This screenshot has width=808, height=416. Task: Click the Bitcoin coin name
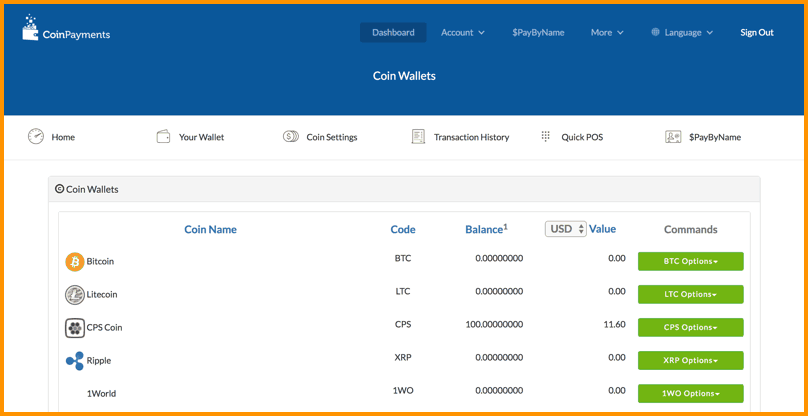tap(100, 262)
